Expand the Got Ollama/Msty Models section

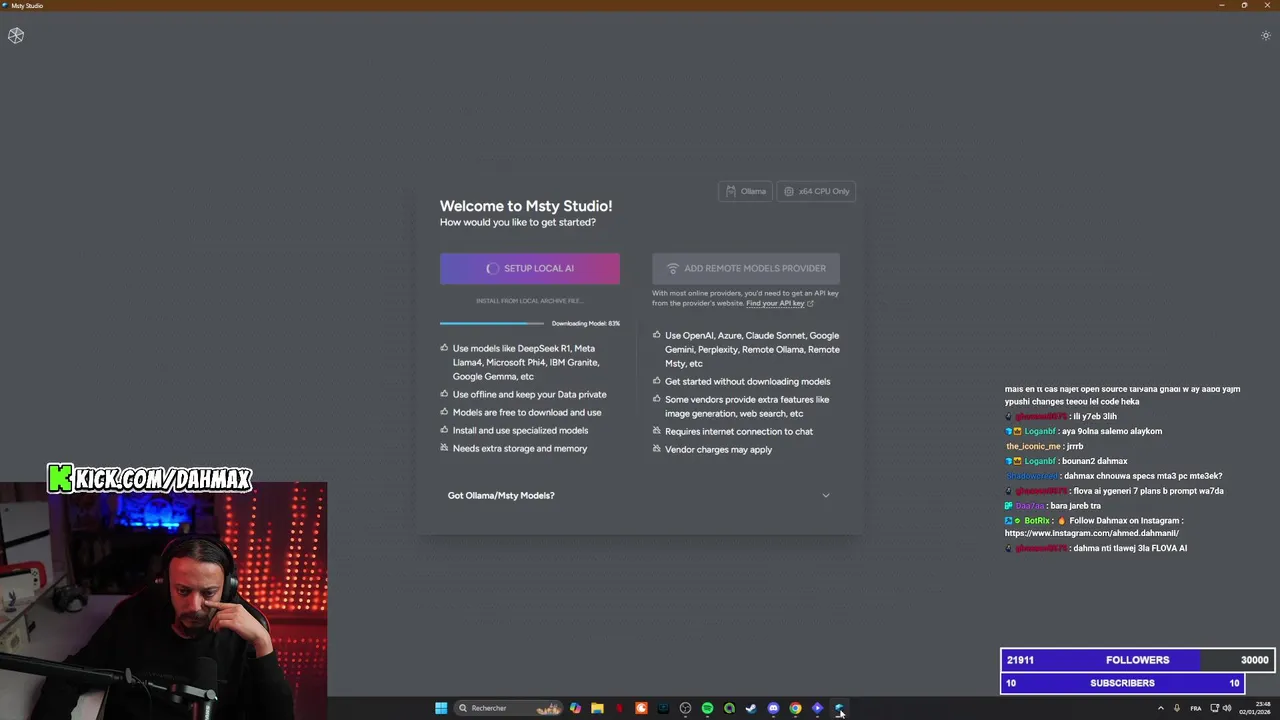639,495
